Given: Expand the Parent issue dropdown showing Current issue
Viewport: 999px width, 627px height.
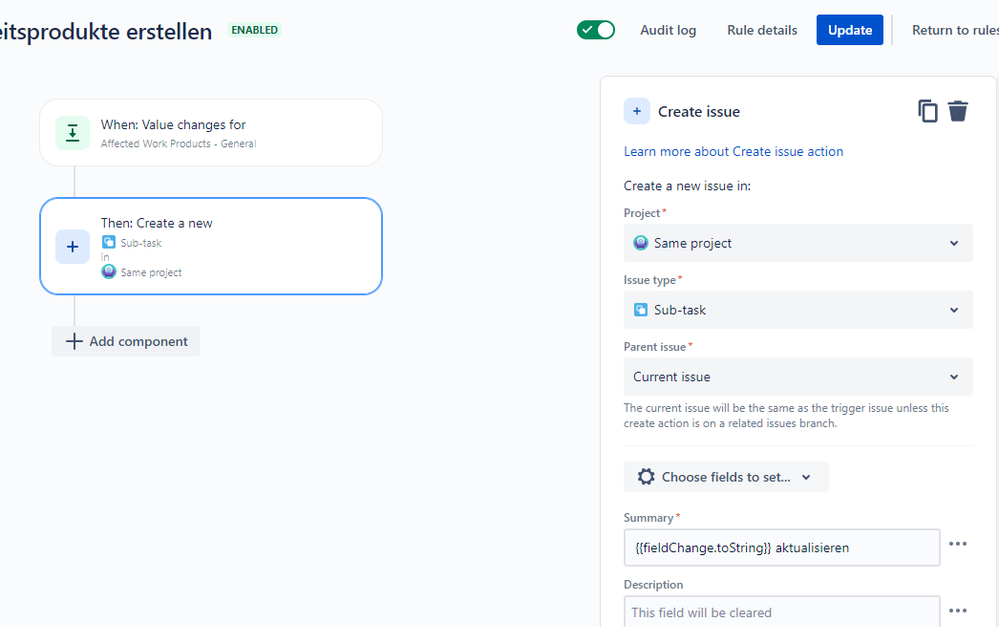Looking at the screenshot, I should point(798,377).
